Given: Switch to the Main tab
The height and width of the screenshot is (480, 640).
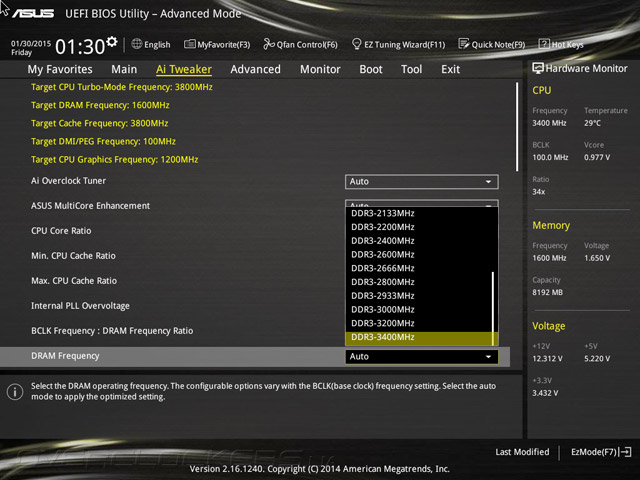Looking at the screenshot, I should (x=124, y=69).
